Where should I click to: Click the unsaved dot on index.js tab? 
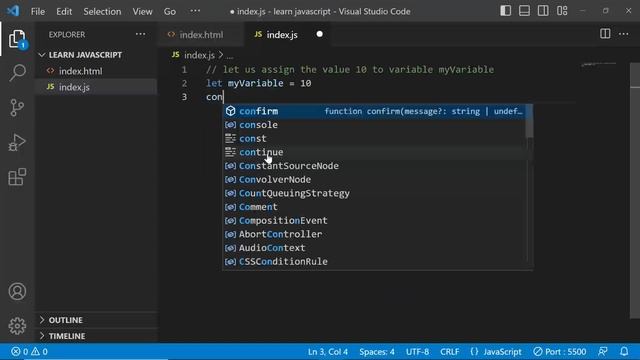point(319,34)
